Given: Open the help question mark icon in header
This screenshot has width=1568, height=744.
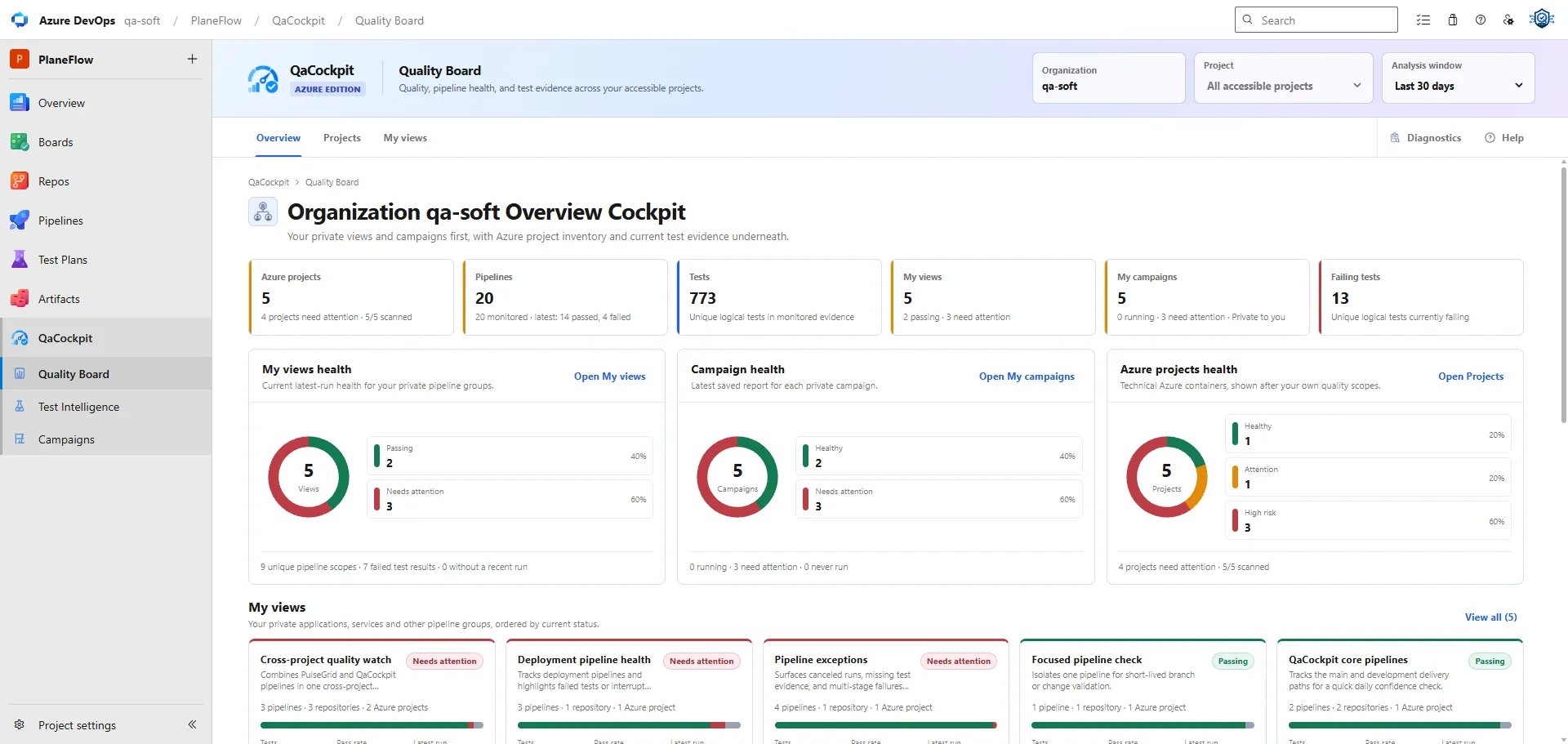Looking at the screenshot, I should (1481, 20).
